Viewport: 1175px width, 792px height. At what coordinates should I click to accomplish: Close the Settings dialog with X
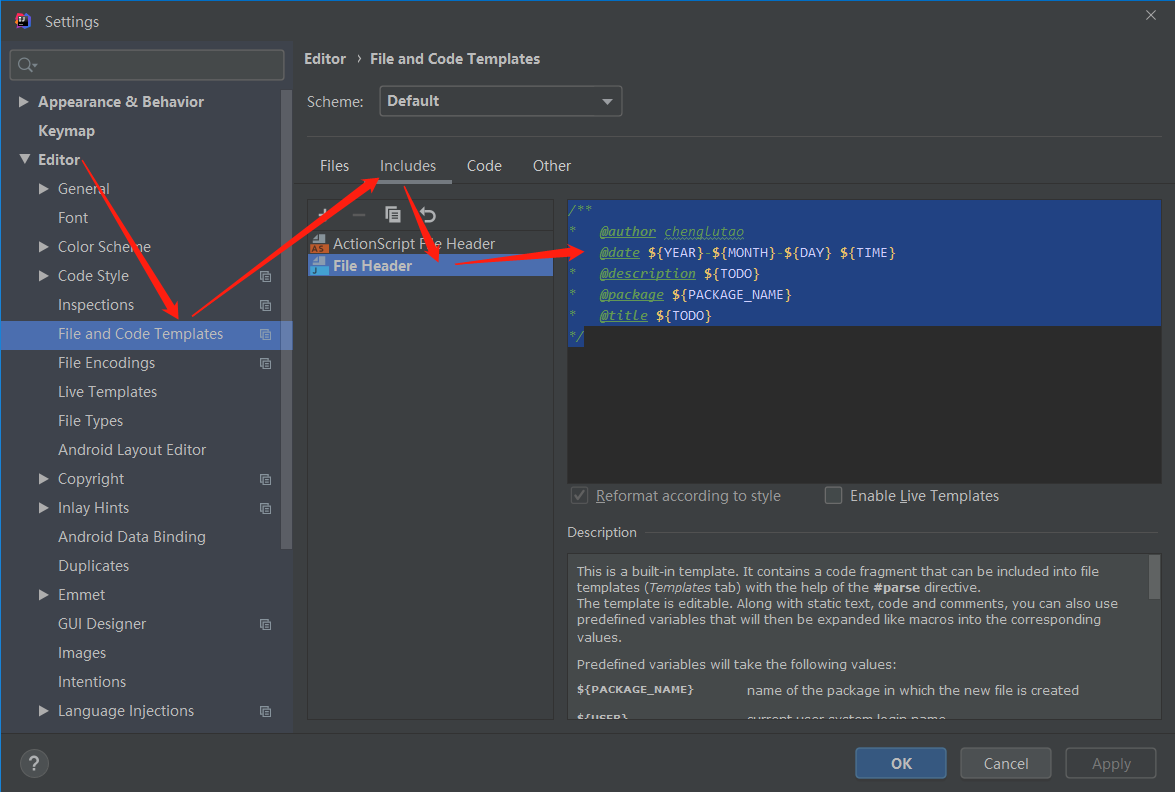(1151, 15)
